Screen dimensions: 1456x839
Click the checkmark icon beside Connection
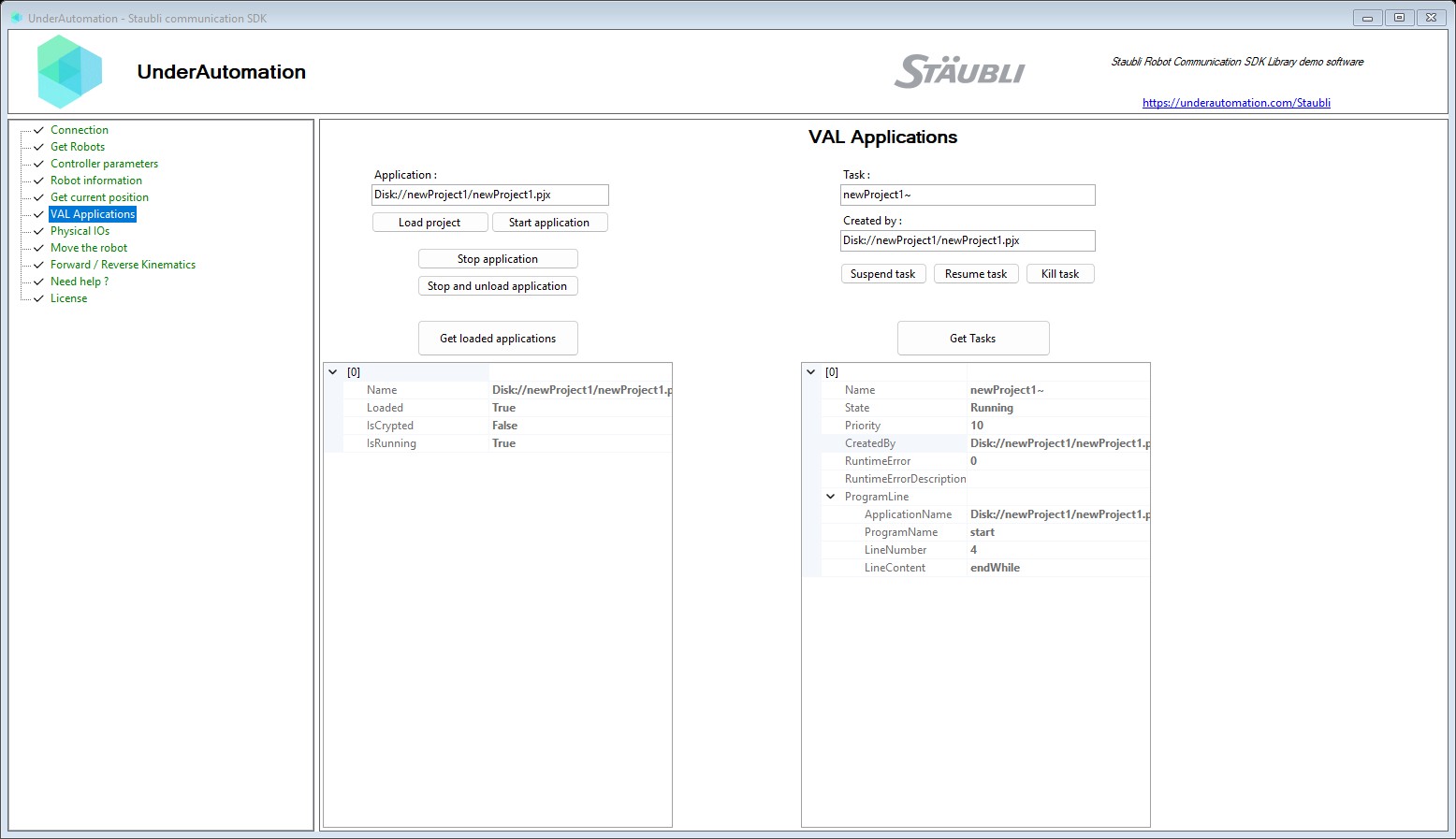click(37, 130)
